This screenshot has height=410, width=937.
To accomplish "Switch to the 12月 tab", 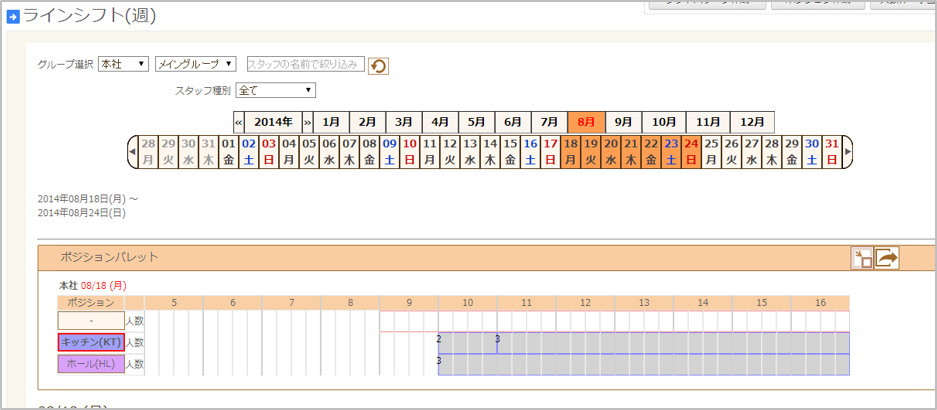I will 752,122.
